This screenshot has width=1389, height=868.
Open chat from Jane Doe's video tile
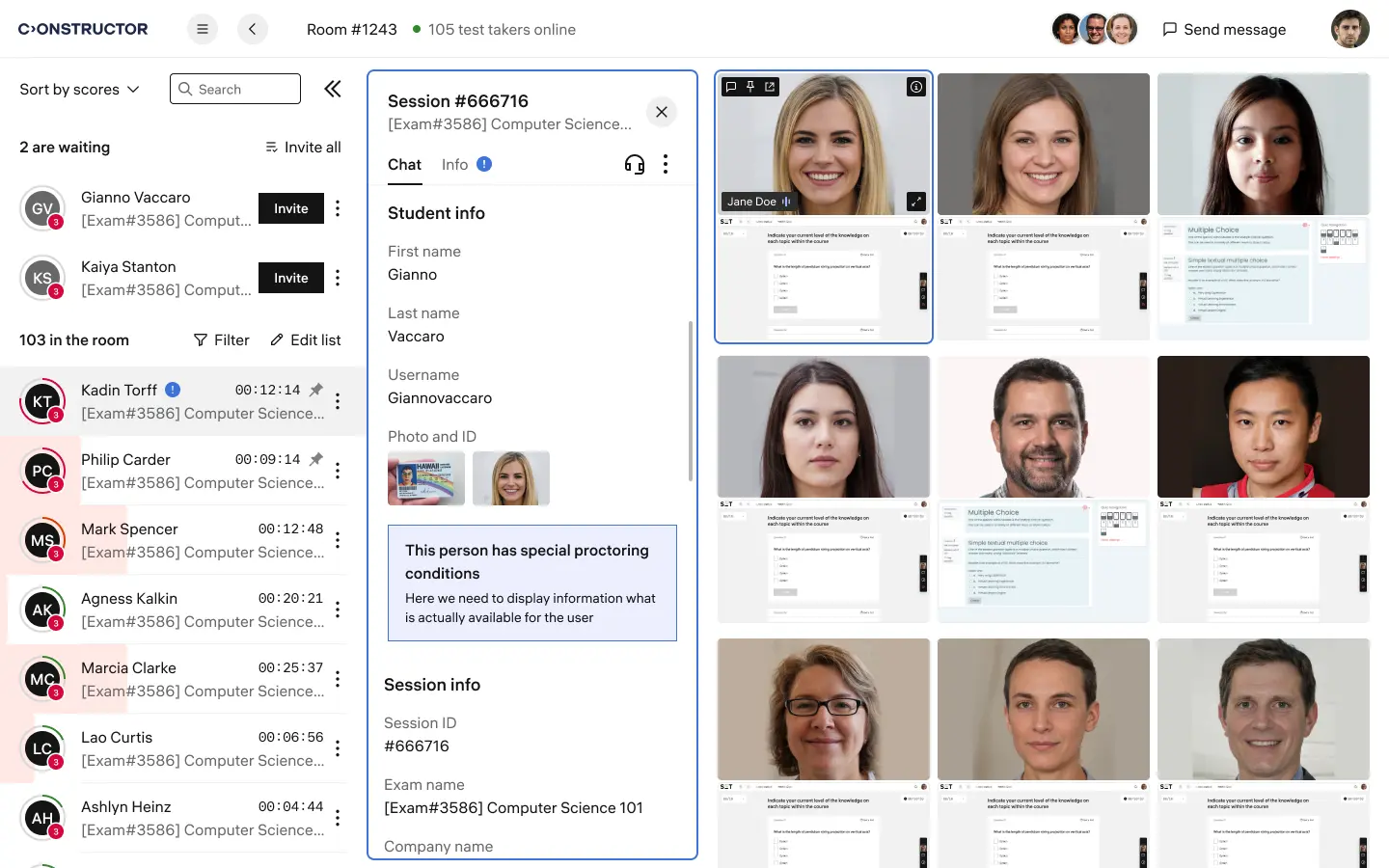[x=731, y=87]
